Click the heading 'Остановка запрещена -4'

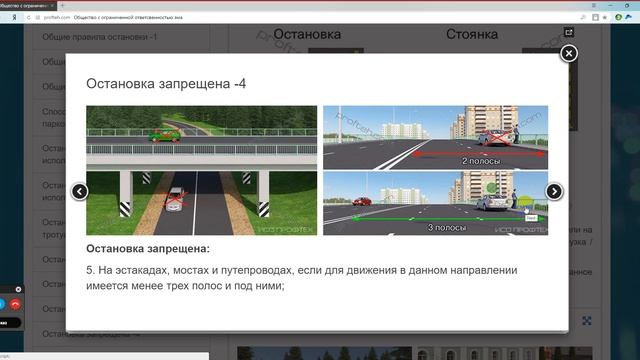(166, 84)
